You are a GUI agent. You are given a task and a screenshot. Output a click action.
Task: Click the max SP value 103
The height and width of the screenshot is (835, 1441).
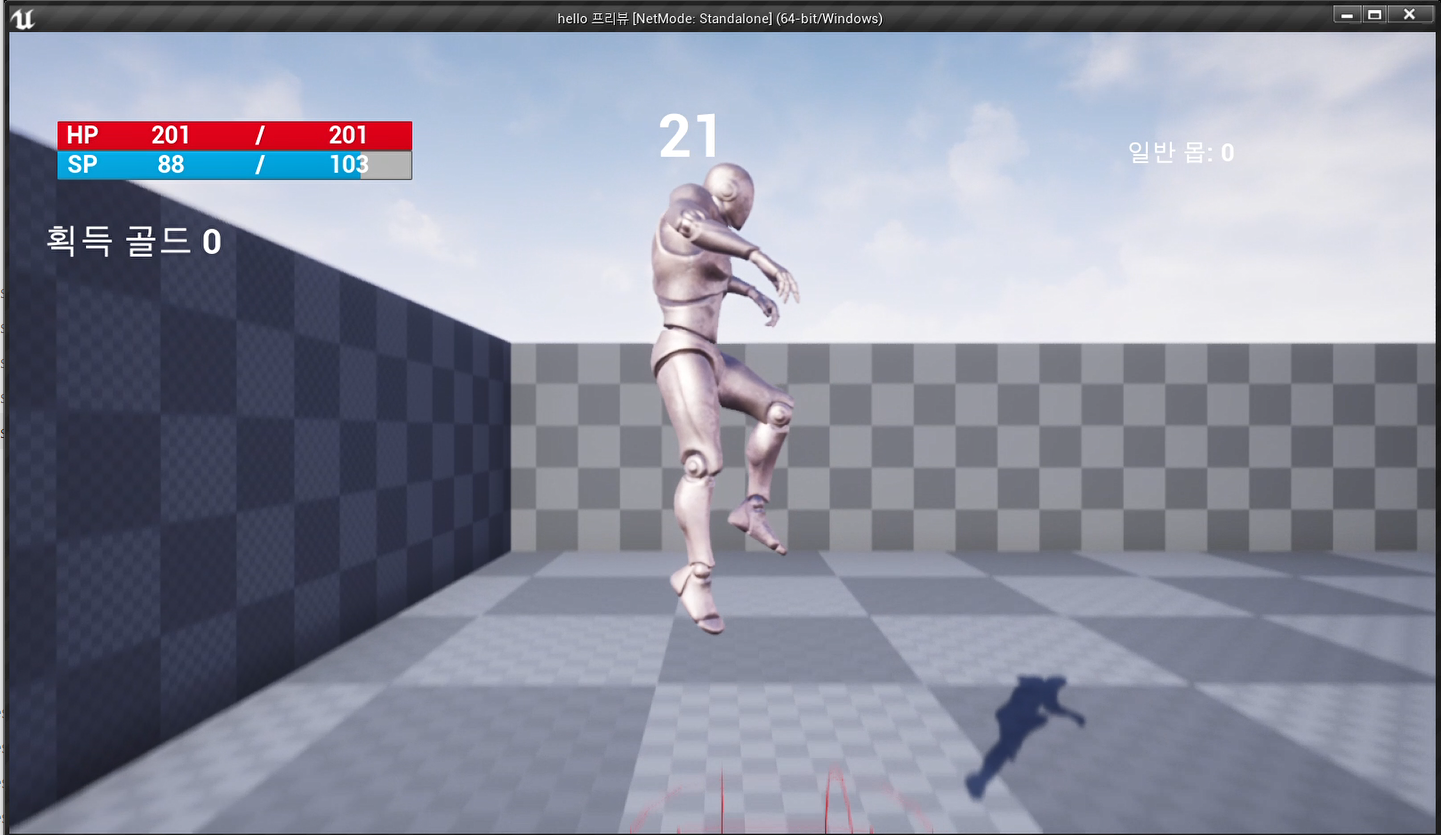pos(348,165)
